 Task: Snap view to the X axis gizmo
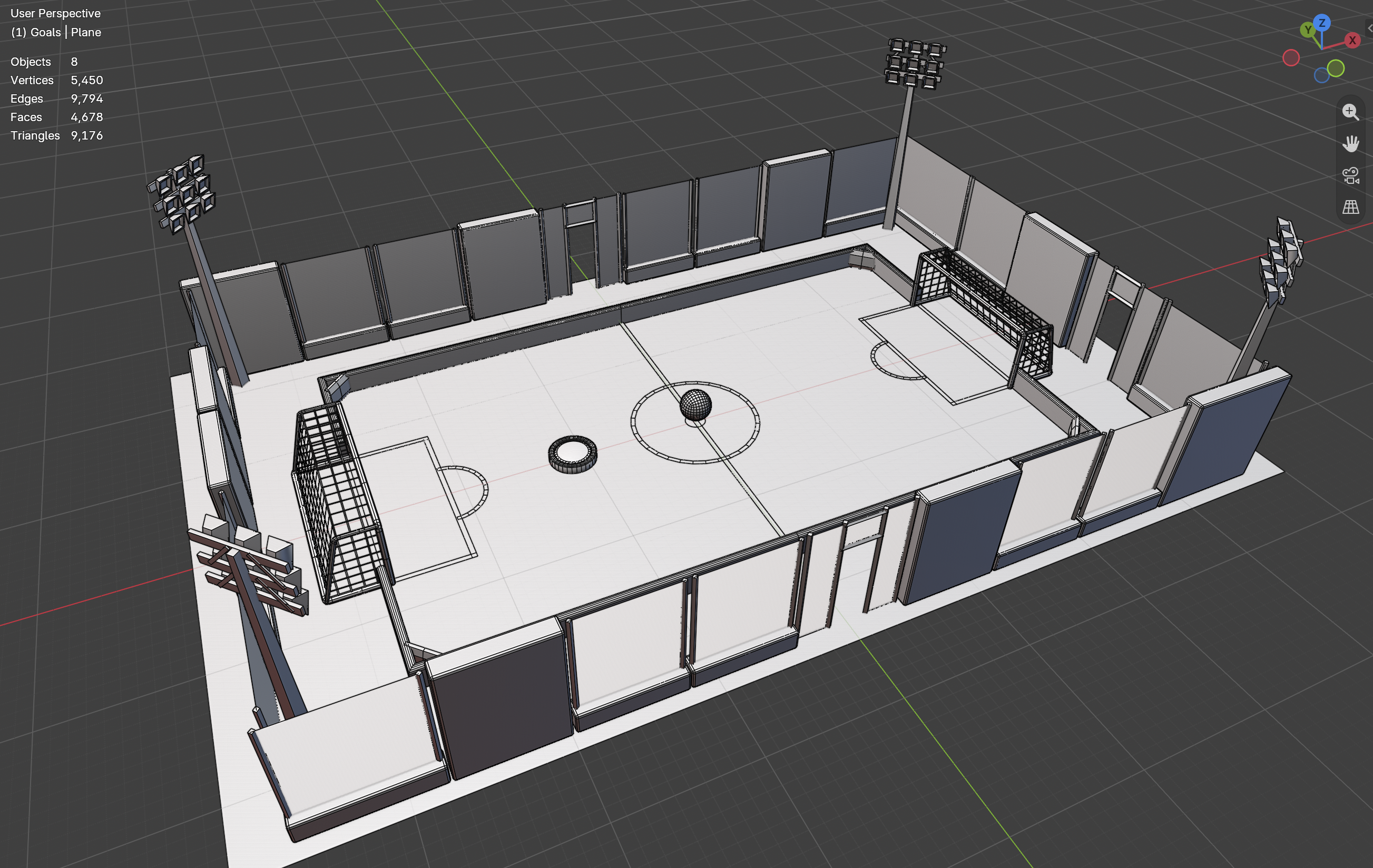tap(1352, 41)
